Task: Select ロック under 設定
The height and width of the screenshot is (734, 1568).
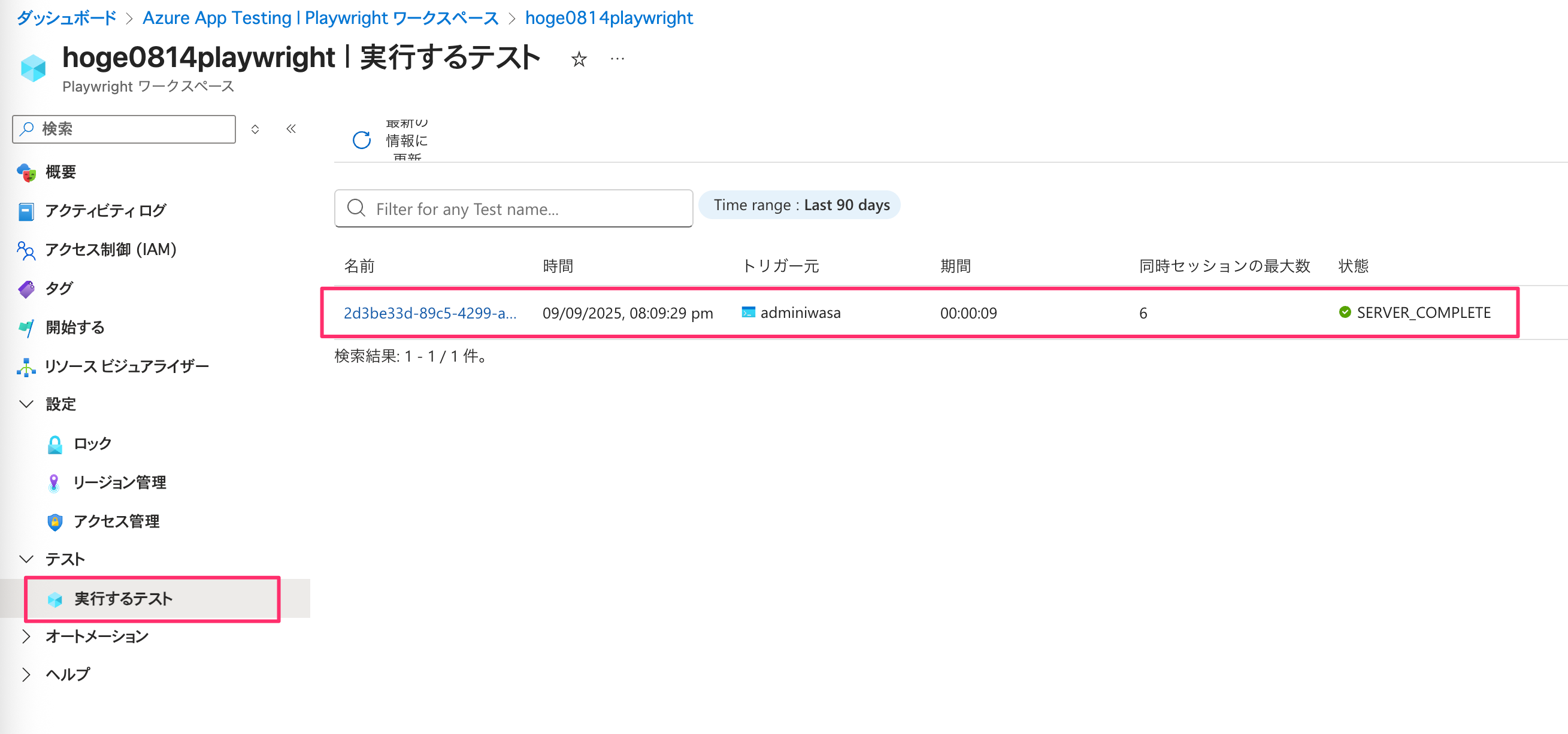Action: [x=92, y=444]
